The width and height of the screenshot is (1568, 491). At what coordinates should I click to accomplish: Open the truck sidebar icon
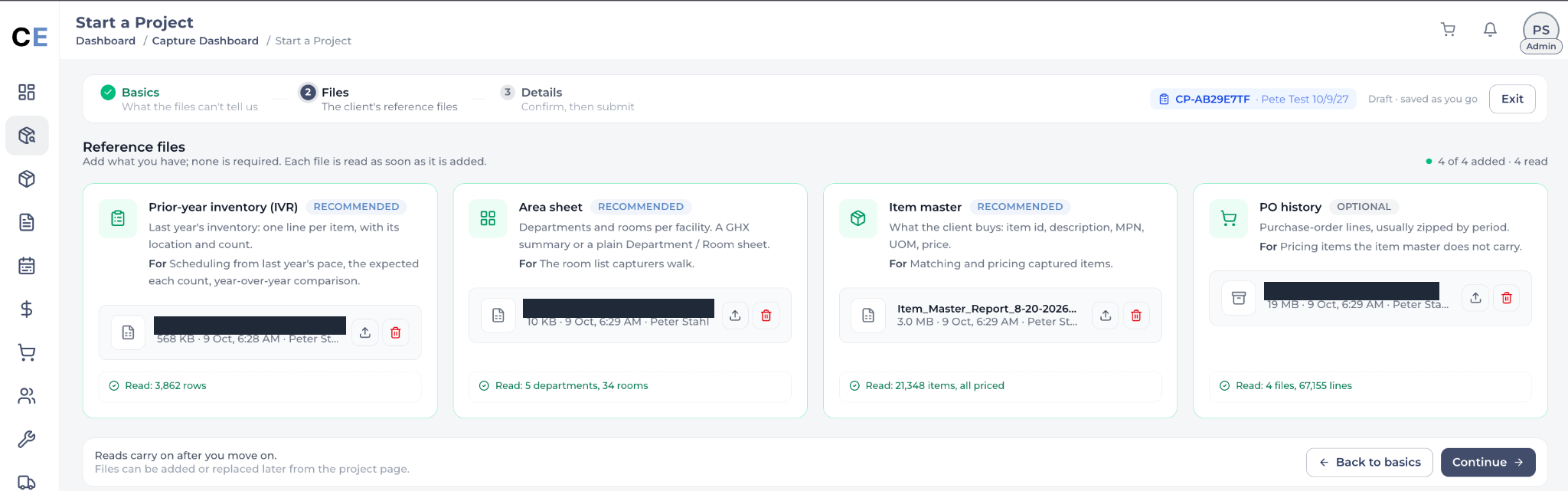click(x=27, y=482)
